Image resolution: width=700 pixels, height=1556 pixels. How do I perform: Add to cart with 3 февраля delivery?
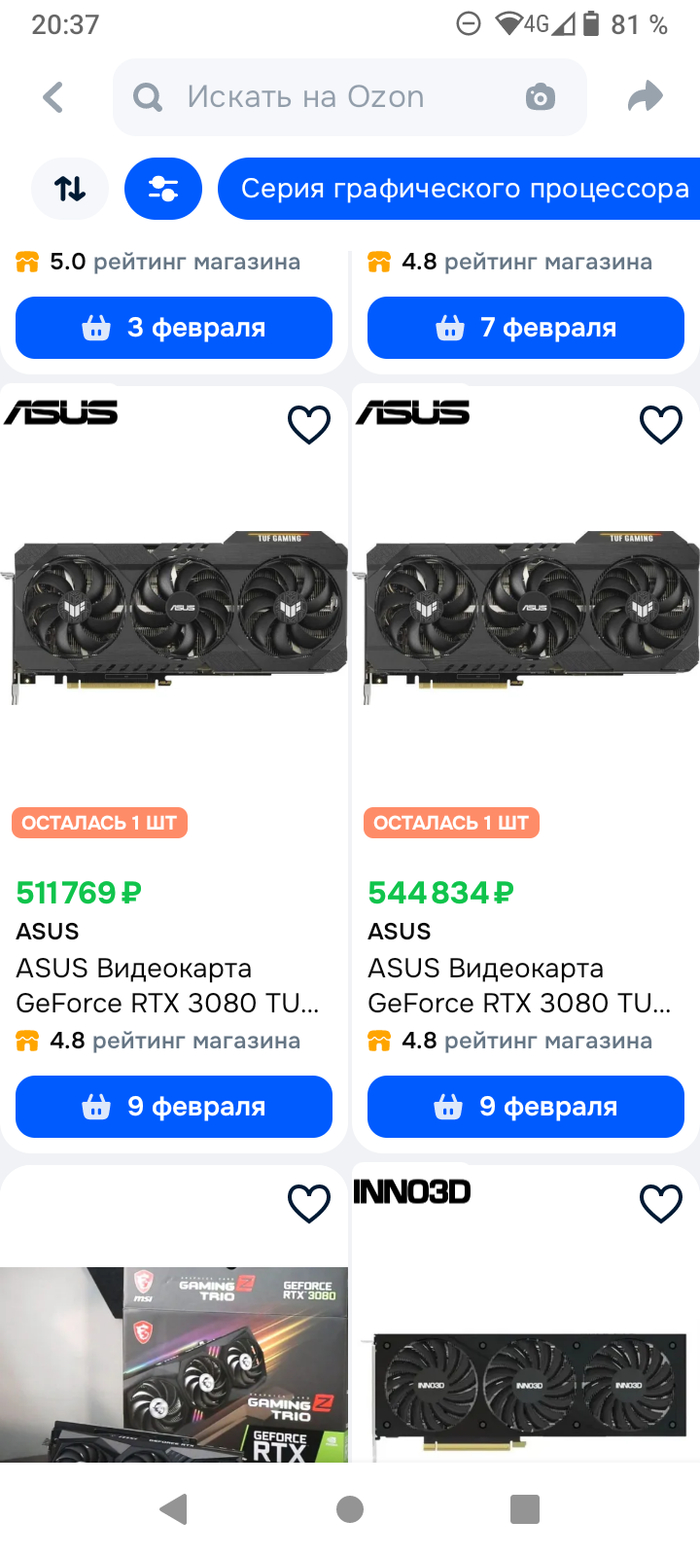point(174,327)
